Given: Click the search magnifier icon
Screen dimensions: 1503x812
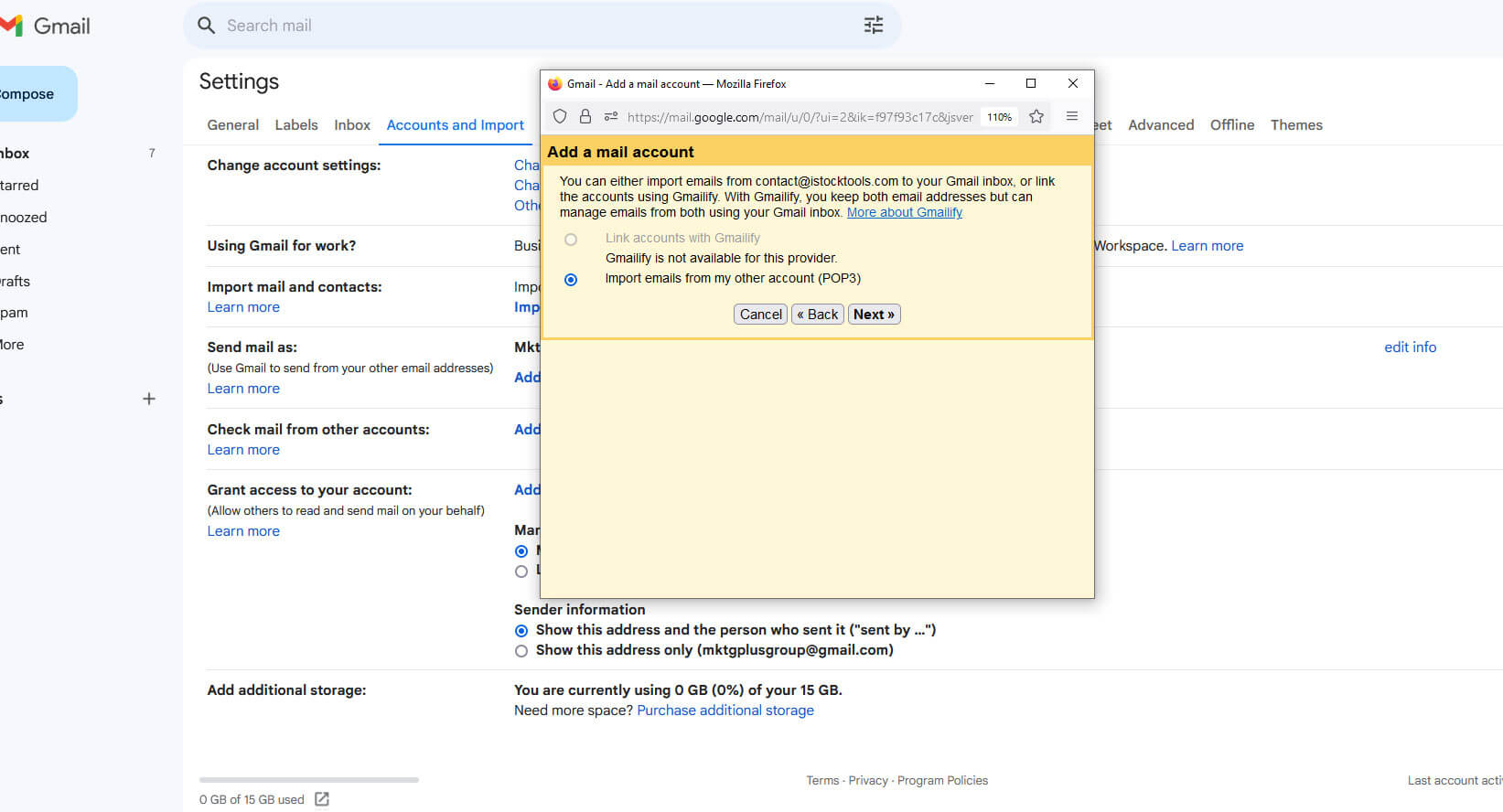Looking at the screenshot, I should [207, 26].
